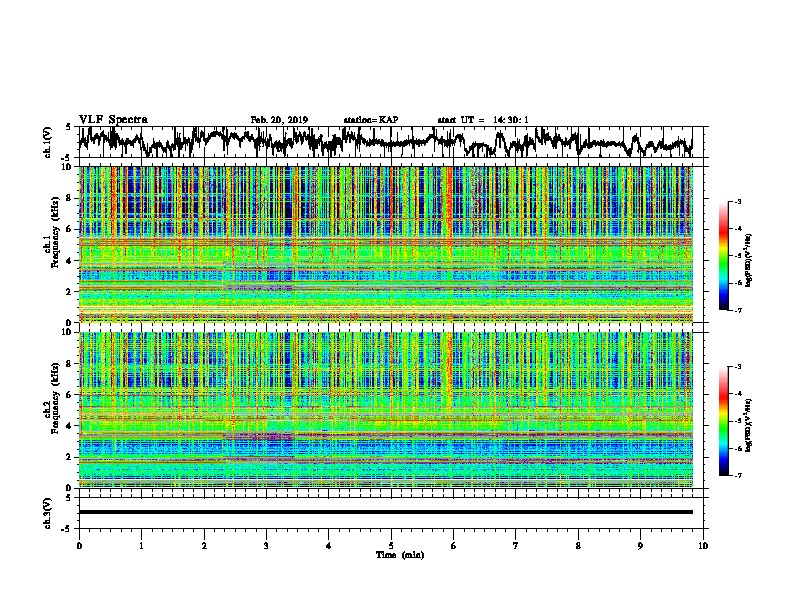Click the "10" kHz tick on ch.2 spectrogram

coord(68,332)
